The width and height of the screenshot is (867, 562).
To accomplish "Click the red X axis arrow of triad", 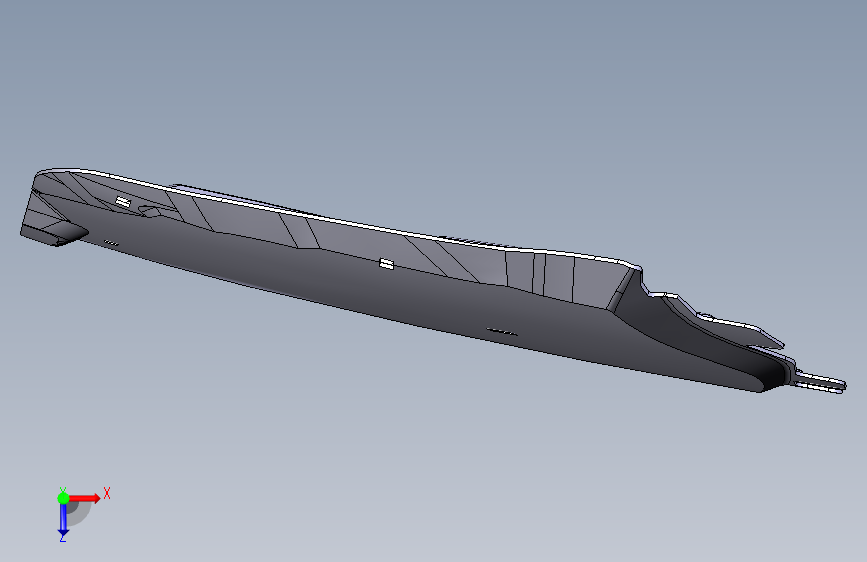I will 84,498.
